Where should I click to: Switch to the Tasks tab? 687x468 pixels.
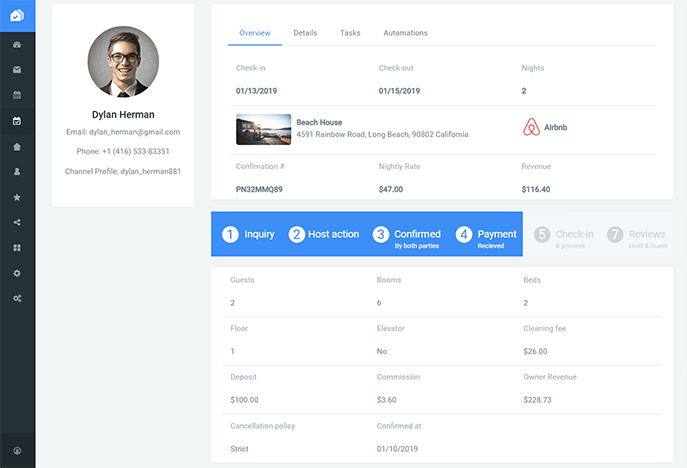(x=350, y=33)
